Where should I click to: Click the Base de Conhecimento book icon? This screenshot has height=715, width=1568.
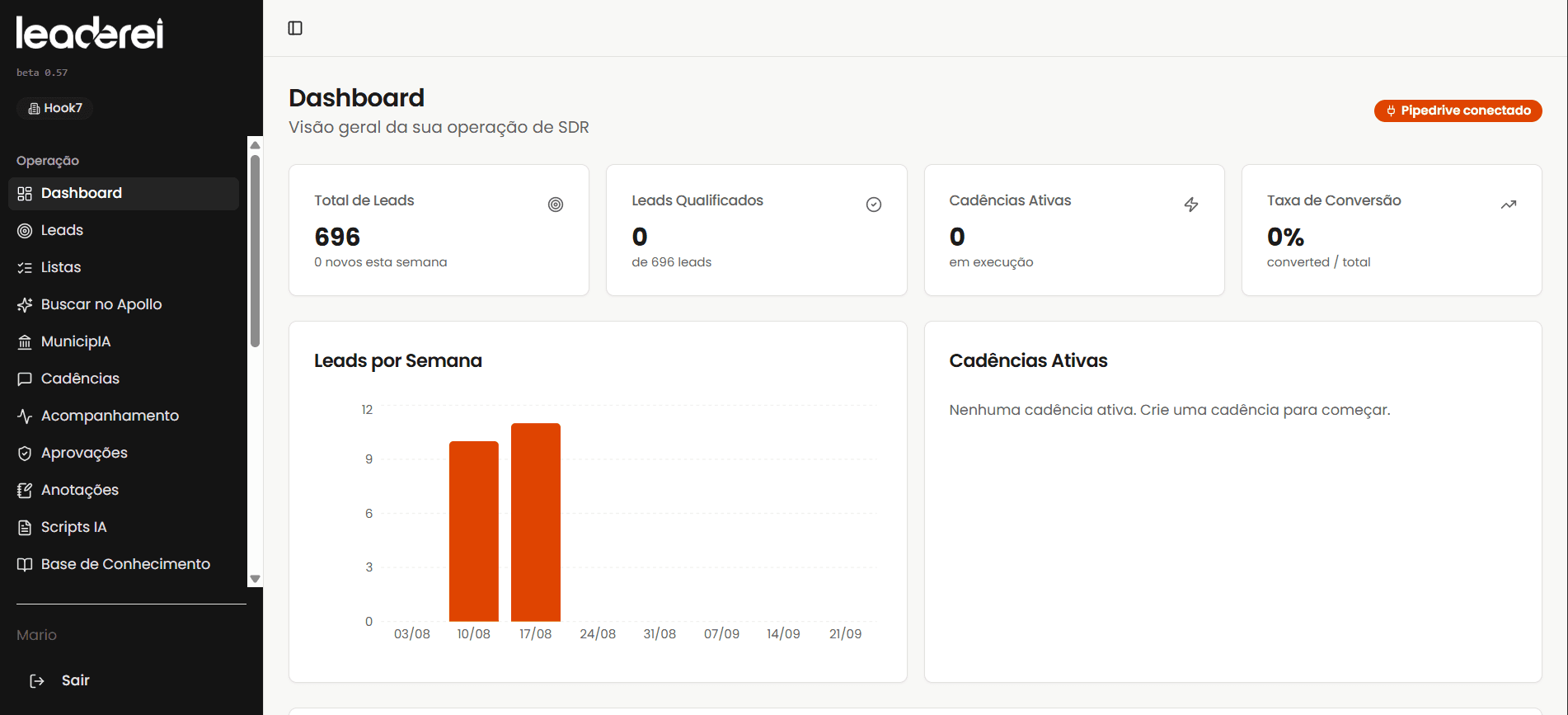coord(25,564)
